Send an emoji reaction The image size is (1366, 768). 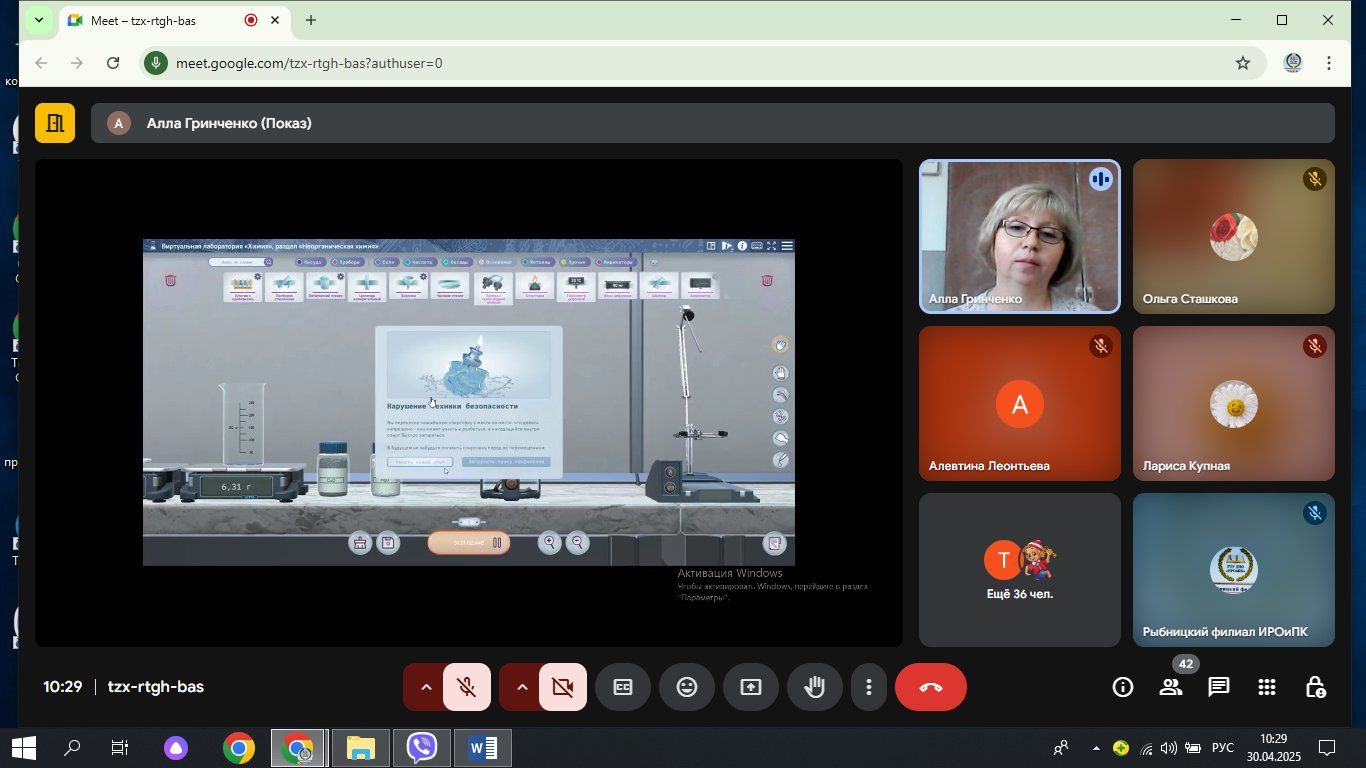687,687
